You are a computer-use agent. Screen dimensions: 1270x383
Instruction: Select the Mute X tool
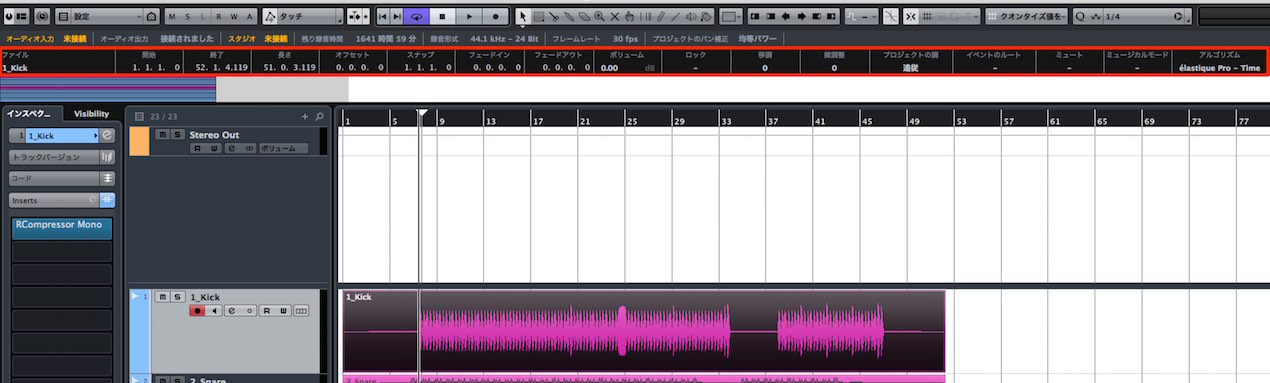(x=614, y=17)
